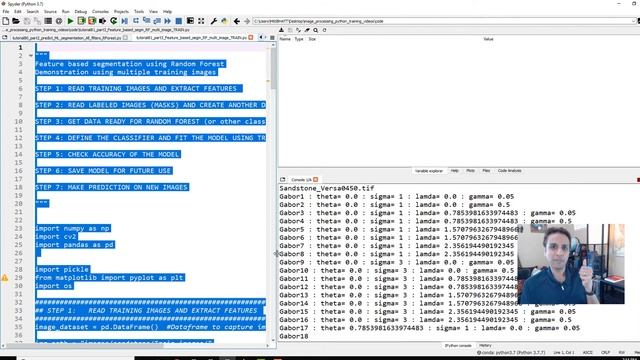Run current cell and advance to next

coord(92,21)
